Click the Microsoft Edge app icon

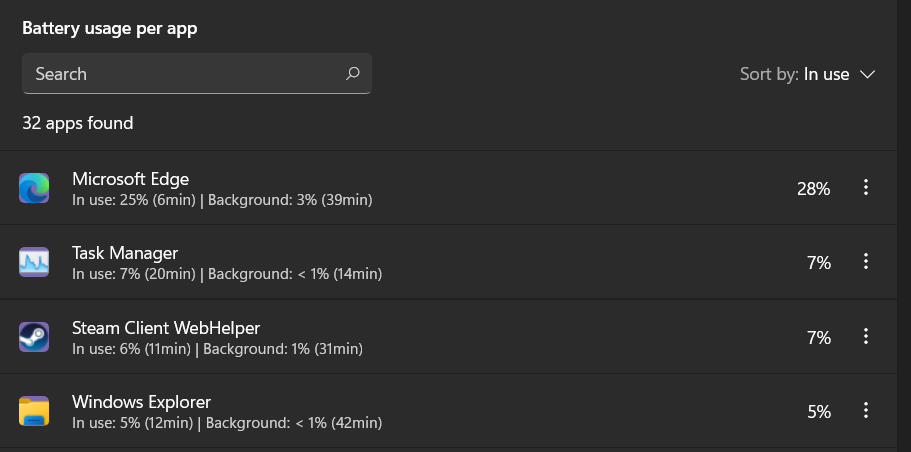click(x=34, y=188)
